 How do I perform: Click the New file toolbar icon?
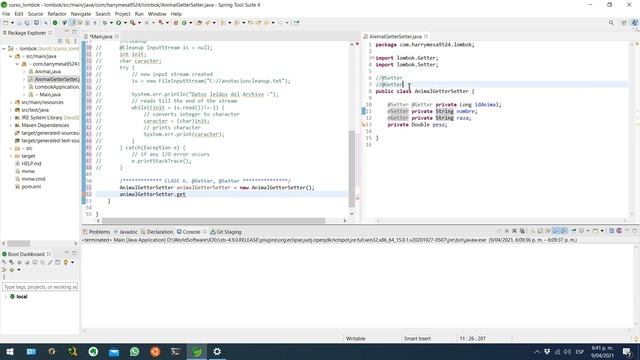point(6,23)
